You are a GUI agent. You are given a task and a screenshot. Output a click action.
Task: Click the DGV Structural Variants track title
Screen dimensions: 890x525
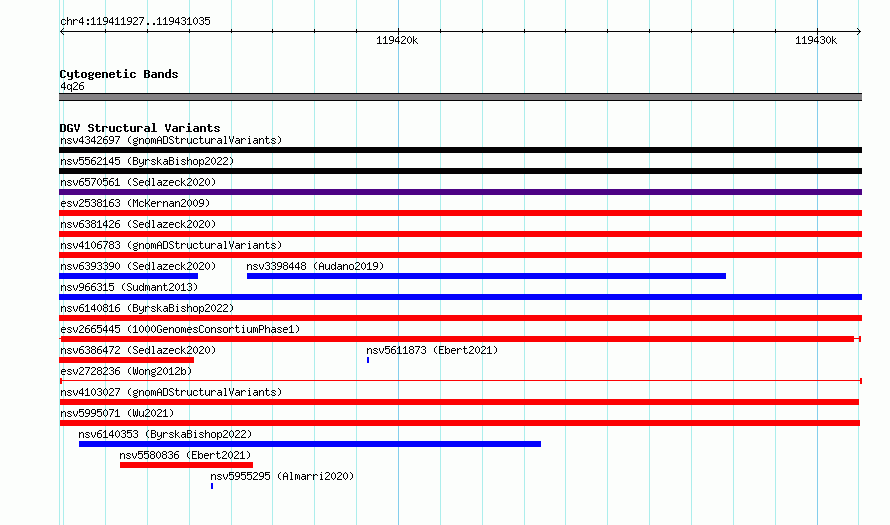[140, 128]
